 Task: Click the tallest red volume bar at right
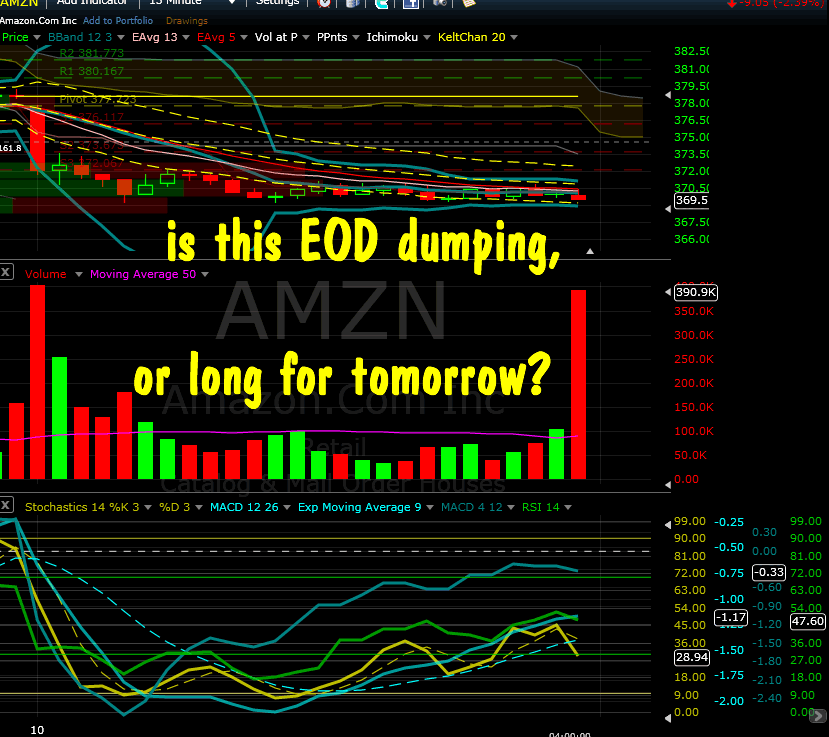click(578, 384)
